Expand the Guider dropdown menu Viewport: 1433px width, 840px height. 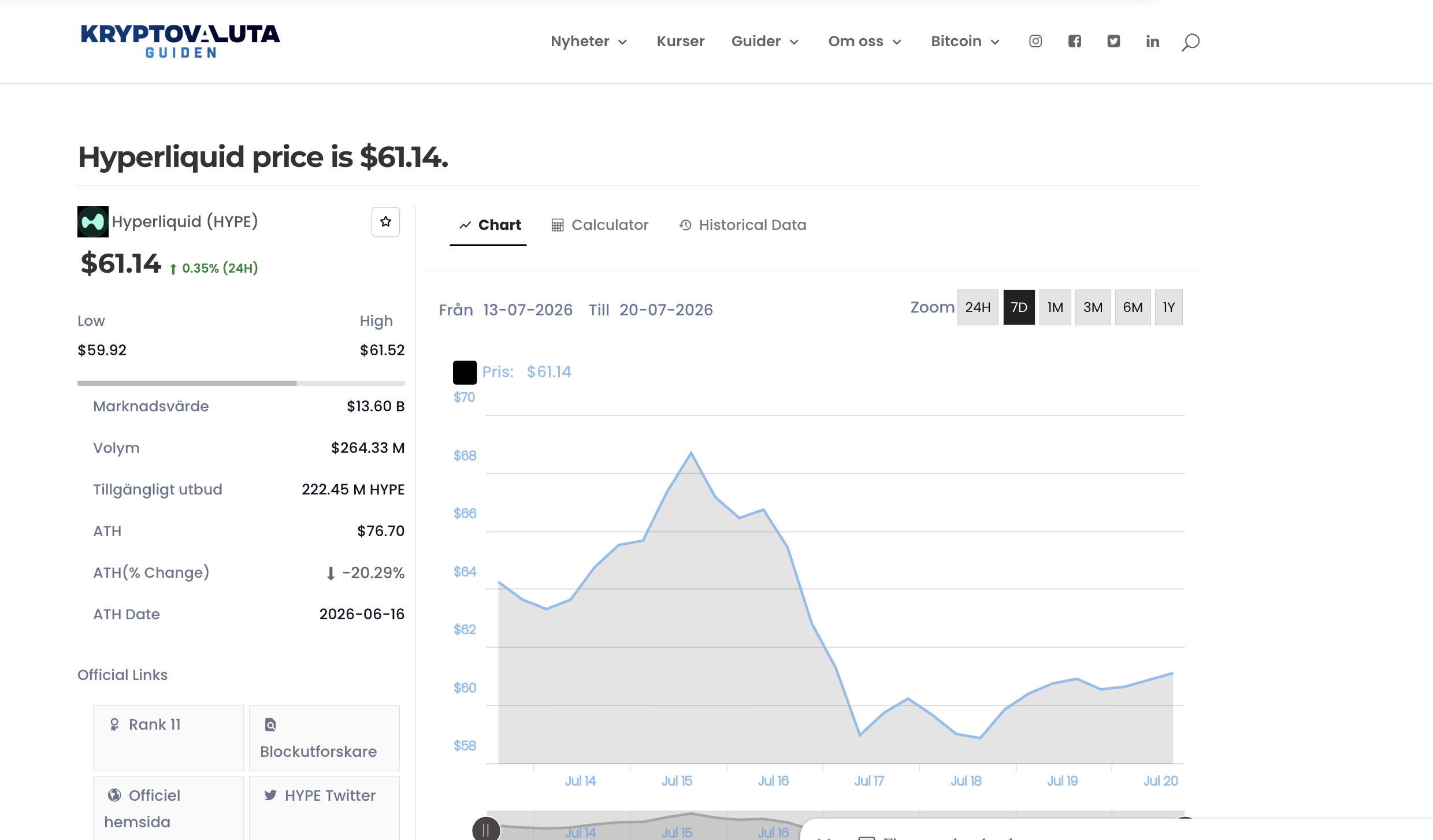click(764, 41)
